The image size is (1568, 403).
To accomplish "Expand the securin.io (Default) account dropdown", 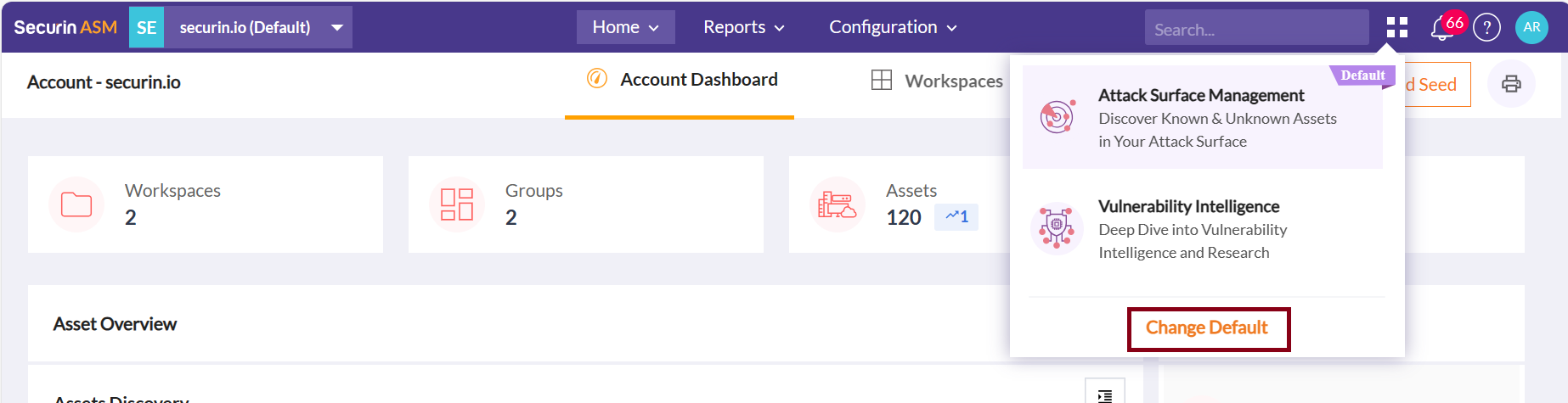I will coord(337,28).
